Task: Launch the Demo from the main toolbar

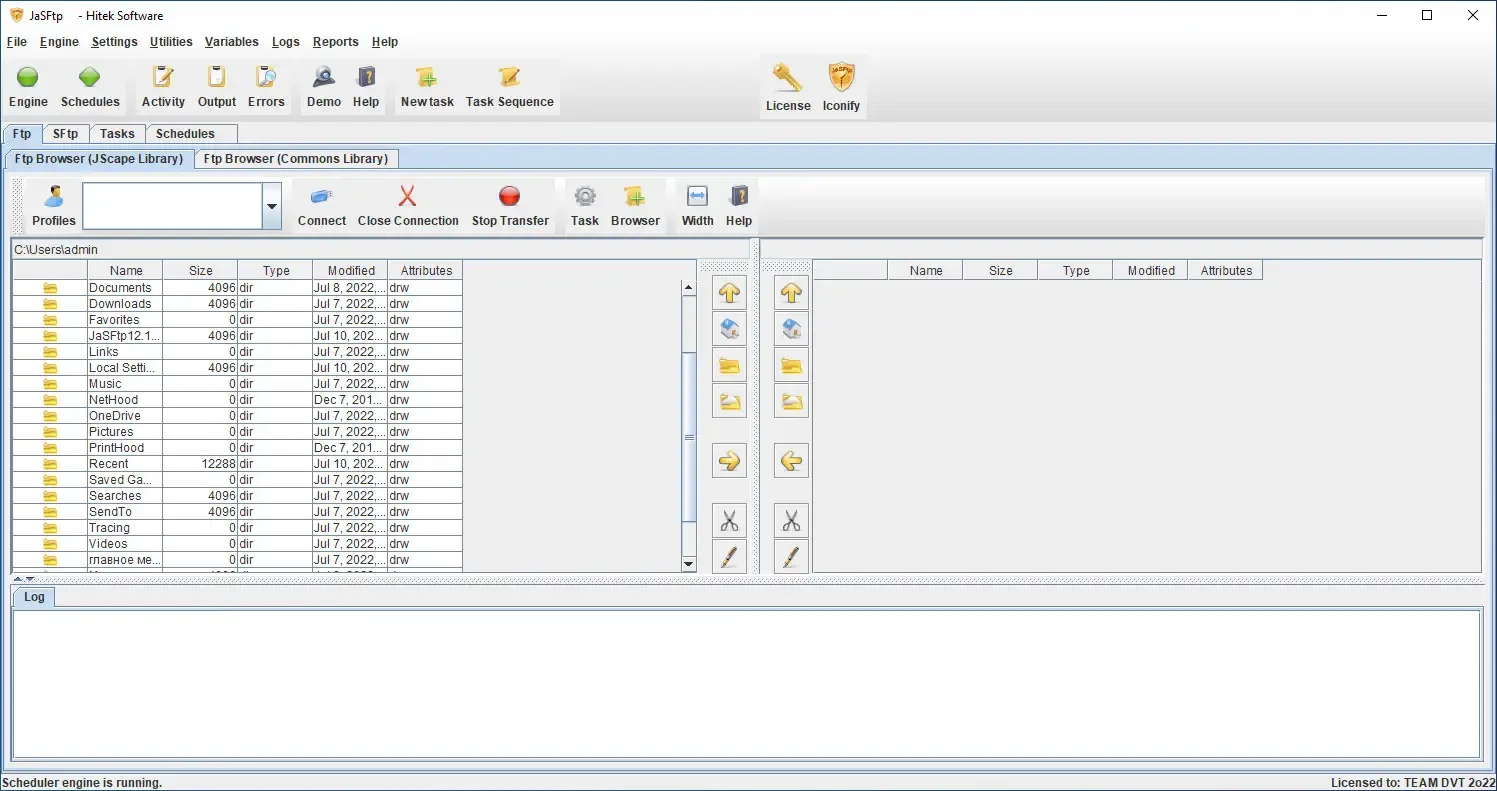Action: [x=323, y=77]
